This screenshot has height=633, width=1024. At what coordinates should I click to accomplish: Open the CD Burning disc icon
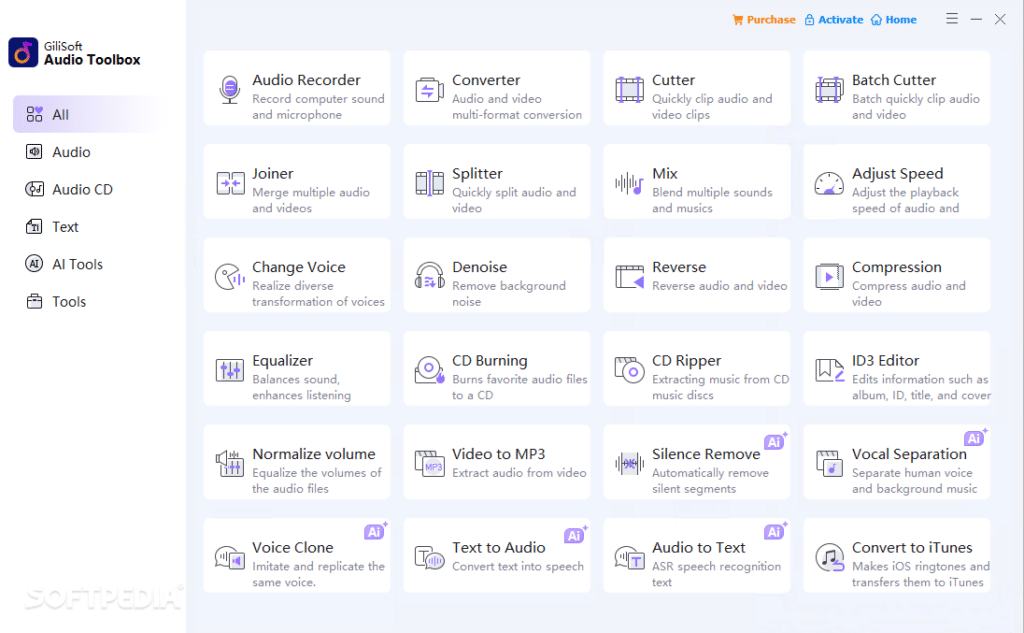click(x=429, y=370)
